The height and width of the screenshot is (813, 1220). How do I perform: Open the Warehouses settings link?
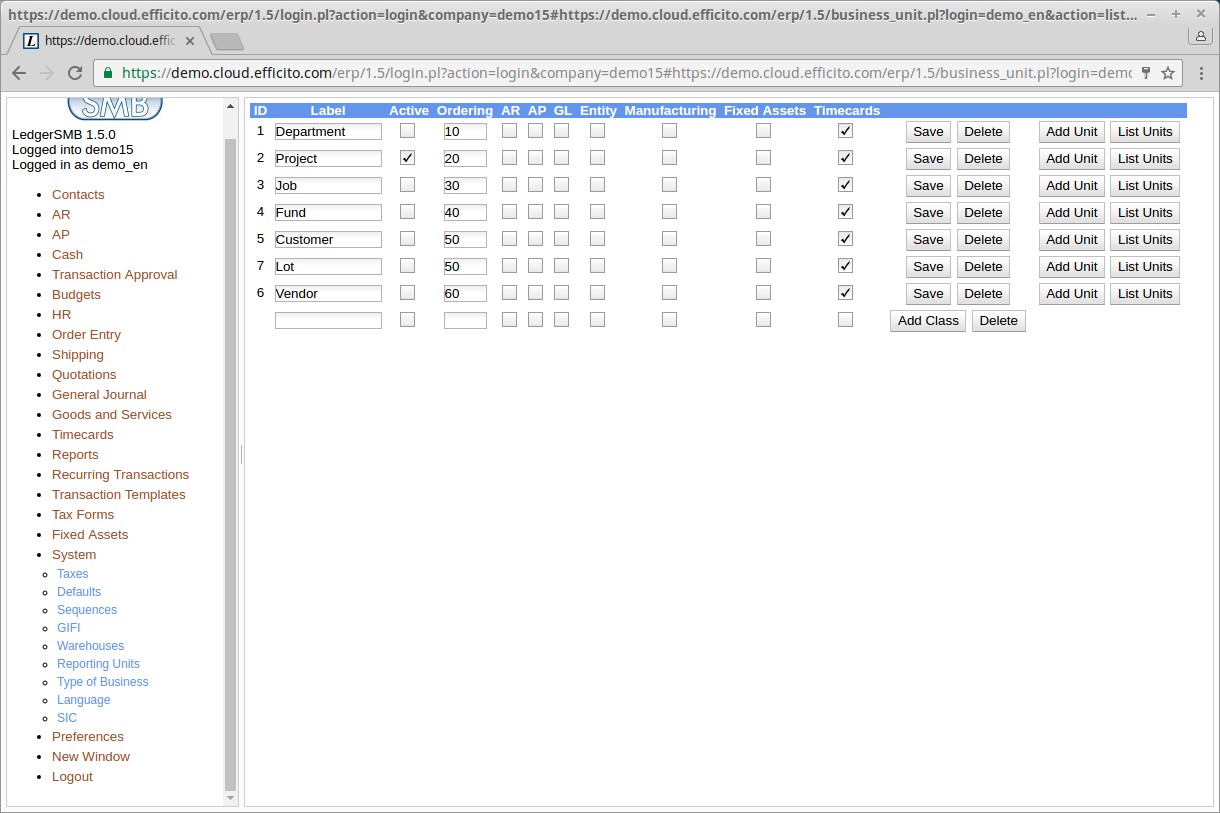[x=90, y=645]
